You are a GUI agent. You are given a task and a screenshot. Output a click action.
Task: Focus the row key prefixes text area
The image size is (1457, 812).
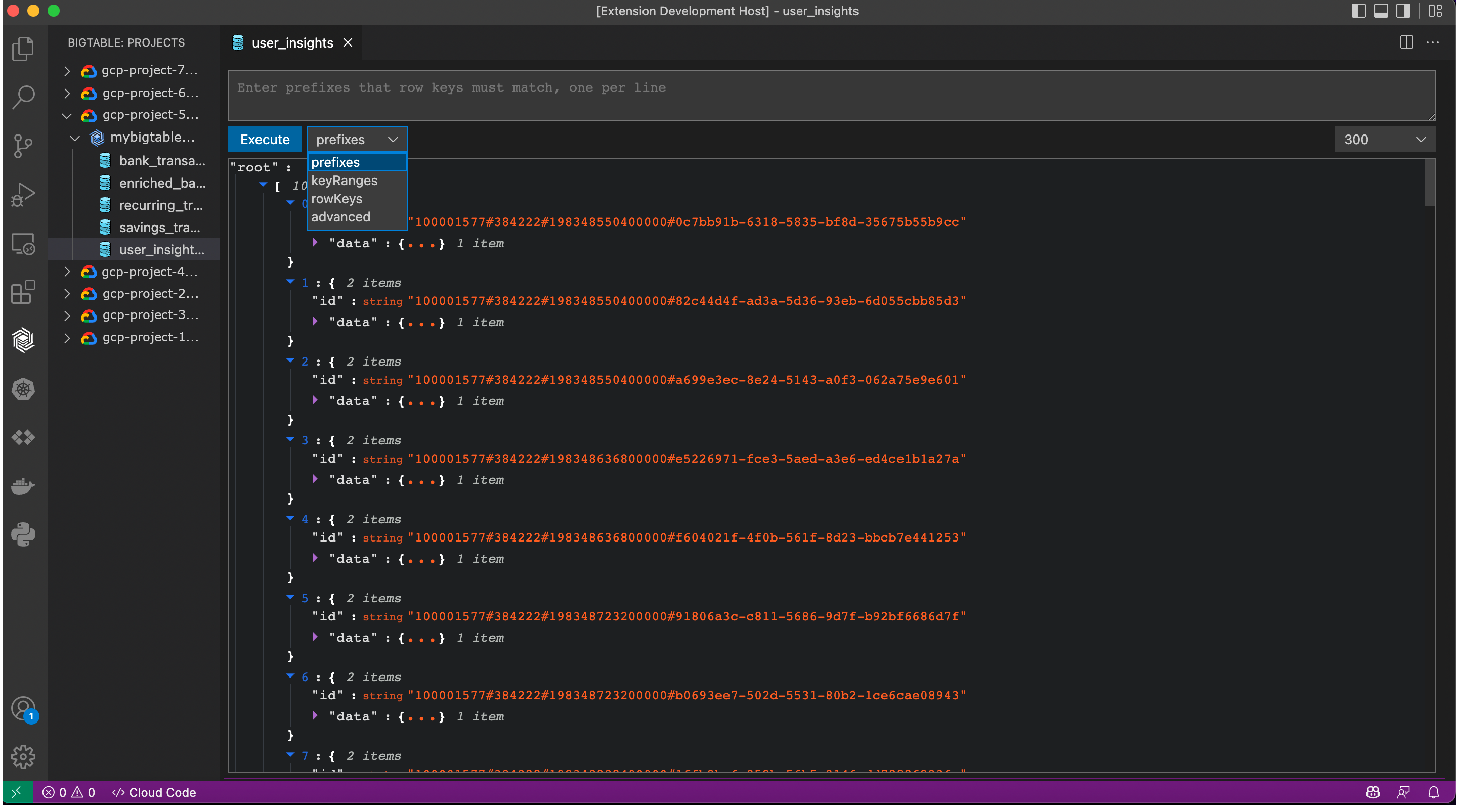[831, 95]
